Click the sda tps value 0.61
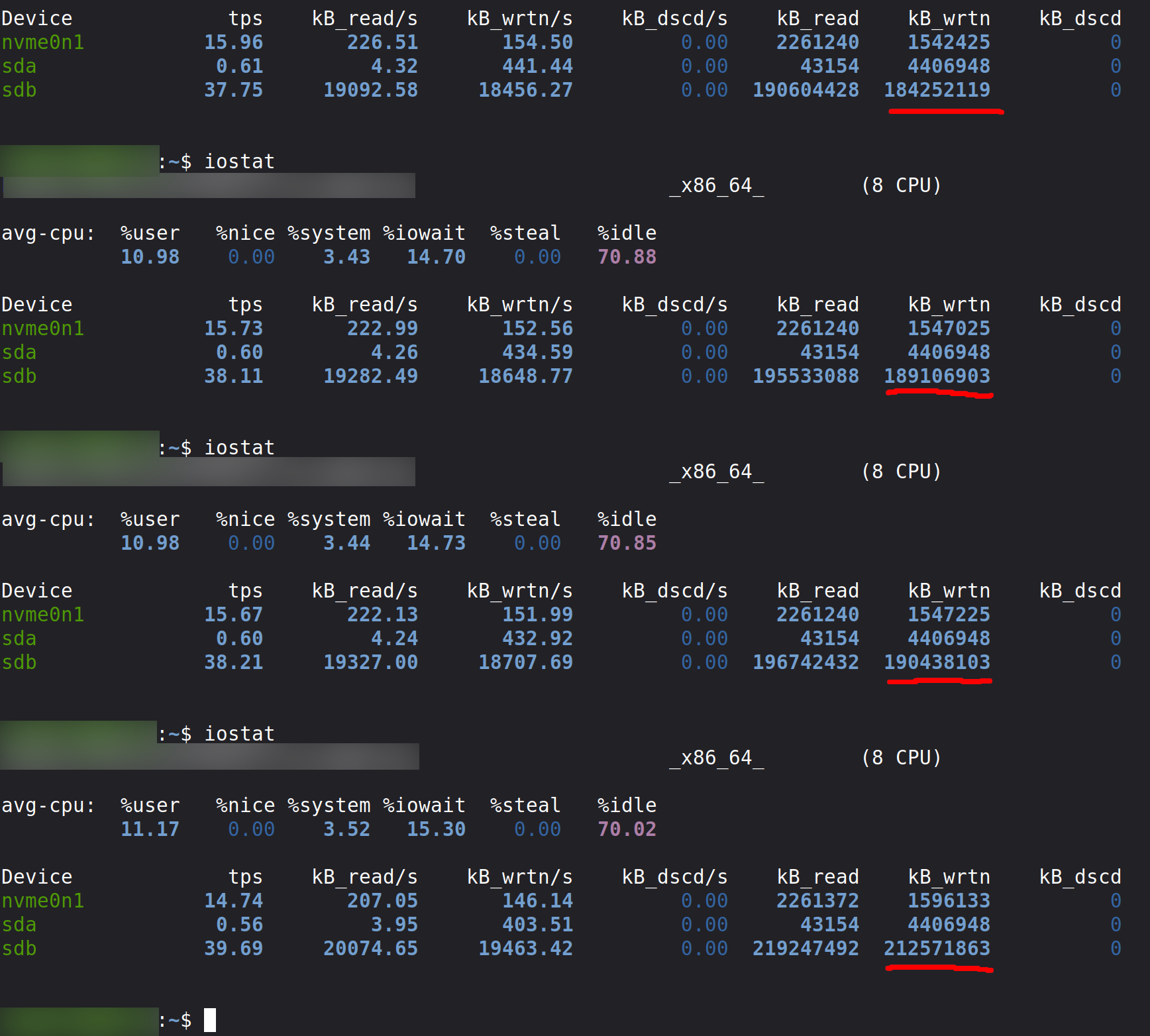The image size is (1150, 1036). (x=239, y=66)
